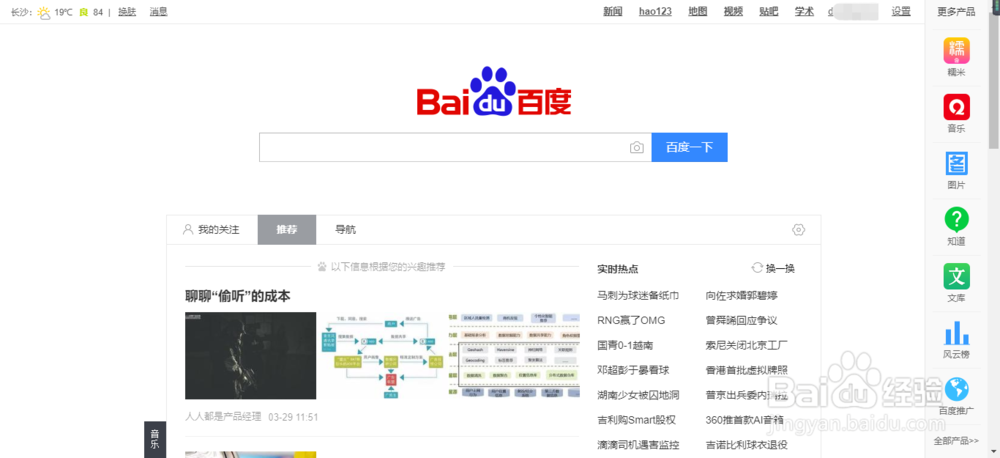Click the camera image-search icon

click(x=636, y=148)
